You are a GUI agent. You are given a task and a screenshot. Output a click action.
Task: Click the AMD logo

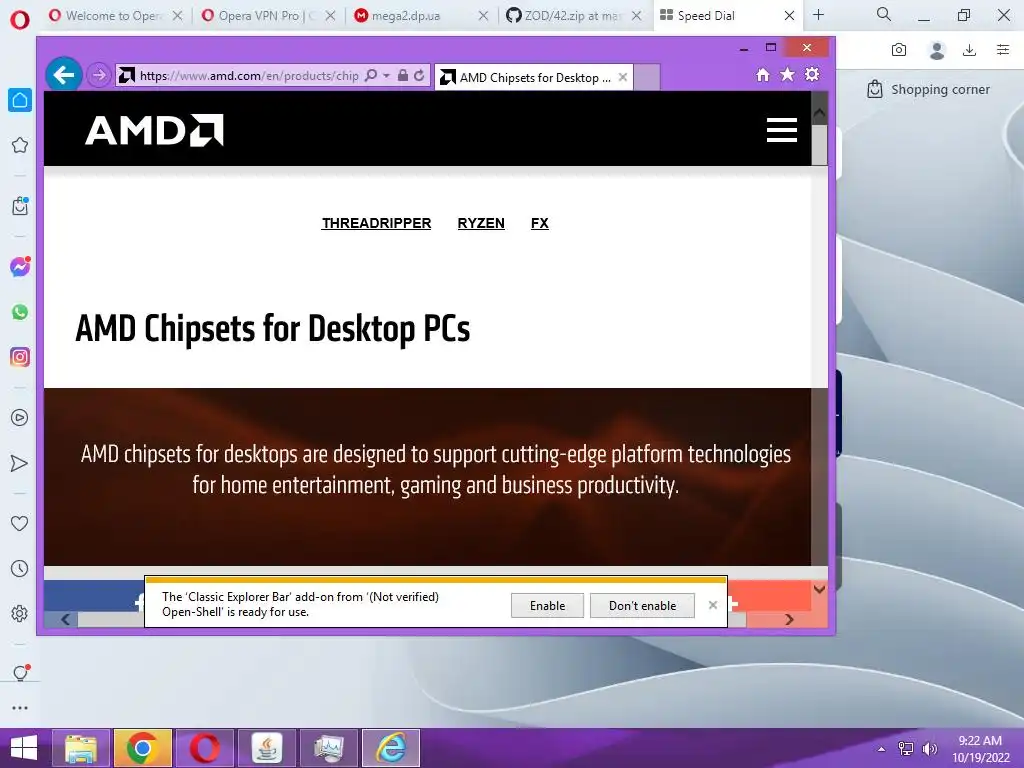tap(154, 130)
